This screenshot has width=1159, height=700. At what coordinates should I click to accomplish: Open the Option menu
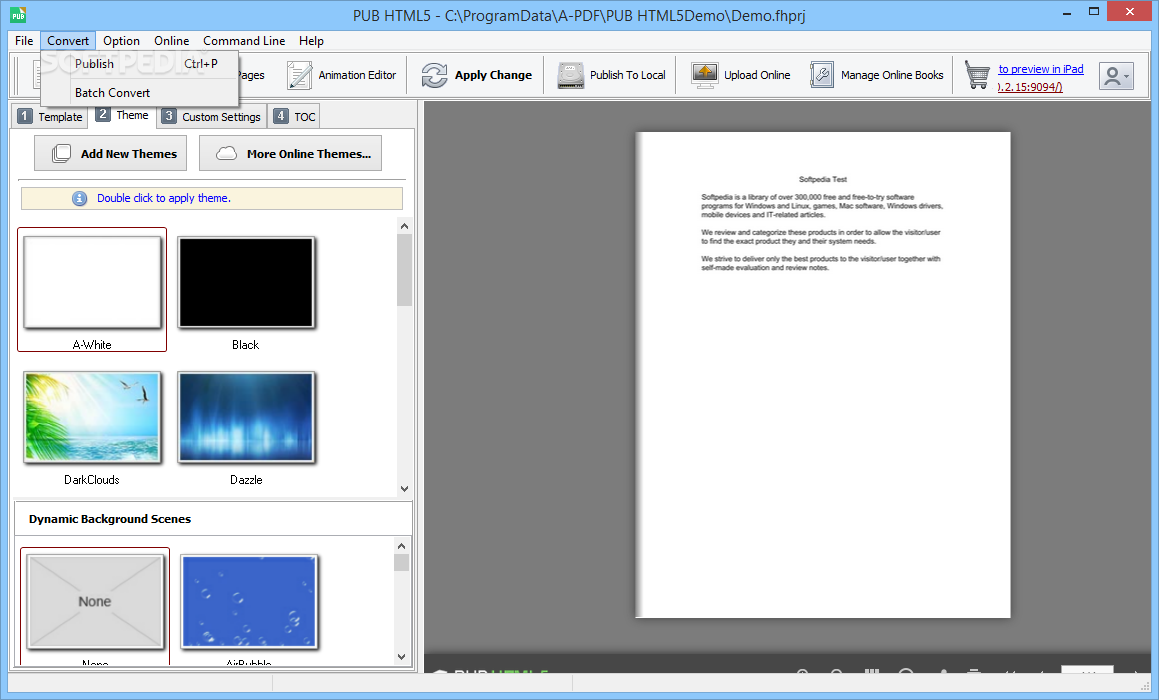(121, 41)
